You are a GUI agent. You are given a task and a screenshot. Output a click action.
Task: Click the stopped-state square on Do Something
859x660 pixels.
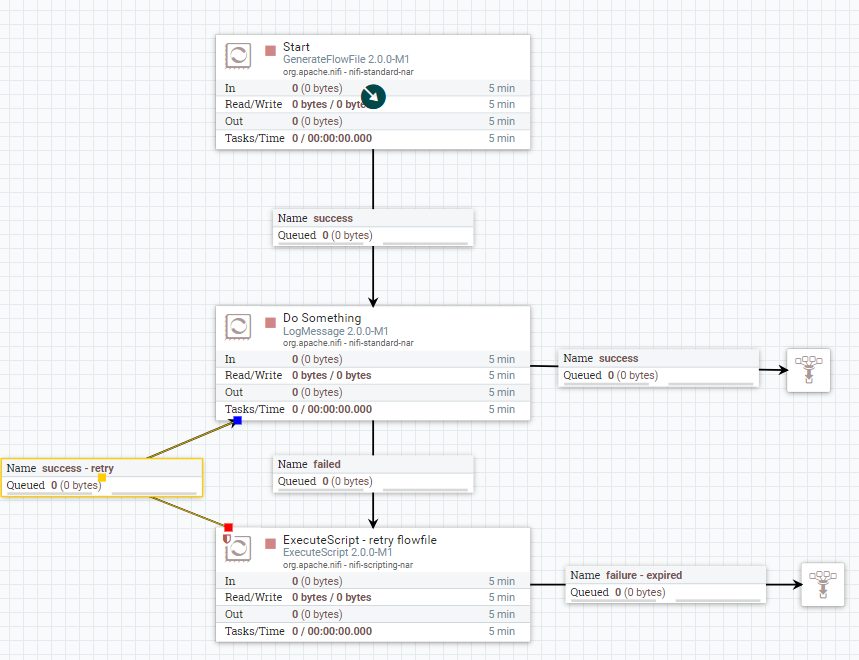pos(269,322)
